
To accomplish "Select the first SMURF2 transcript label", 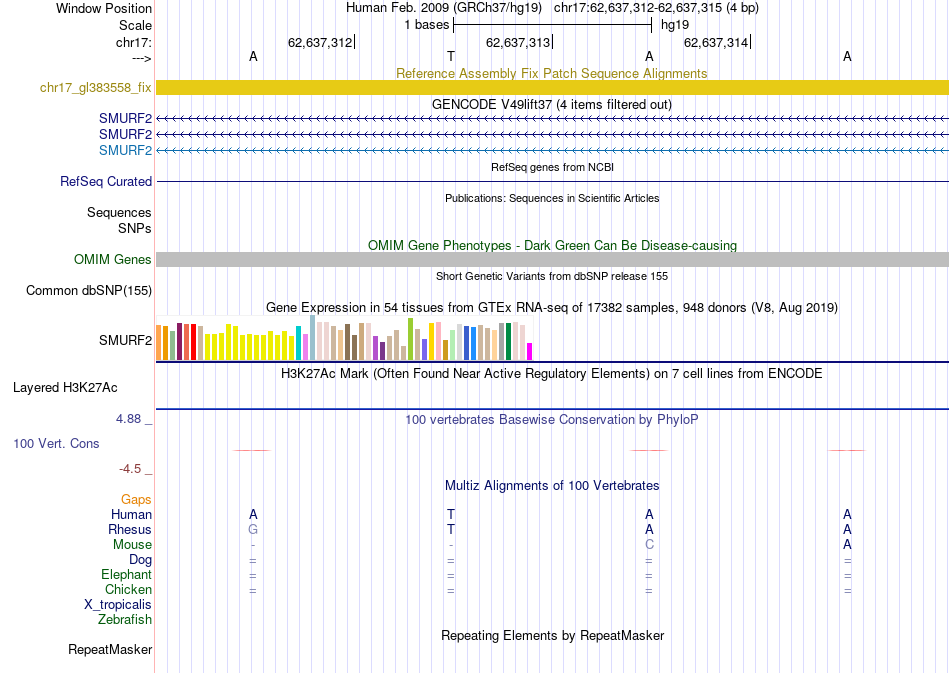I will [125, 118].
